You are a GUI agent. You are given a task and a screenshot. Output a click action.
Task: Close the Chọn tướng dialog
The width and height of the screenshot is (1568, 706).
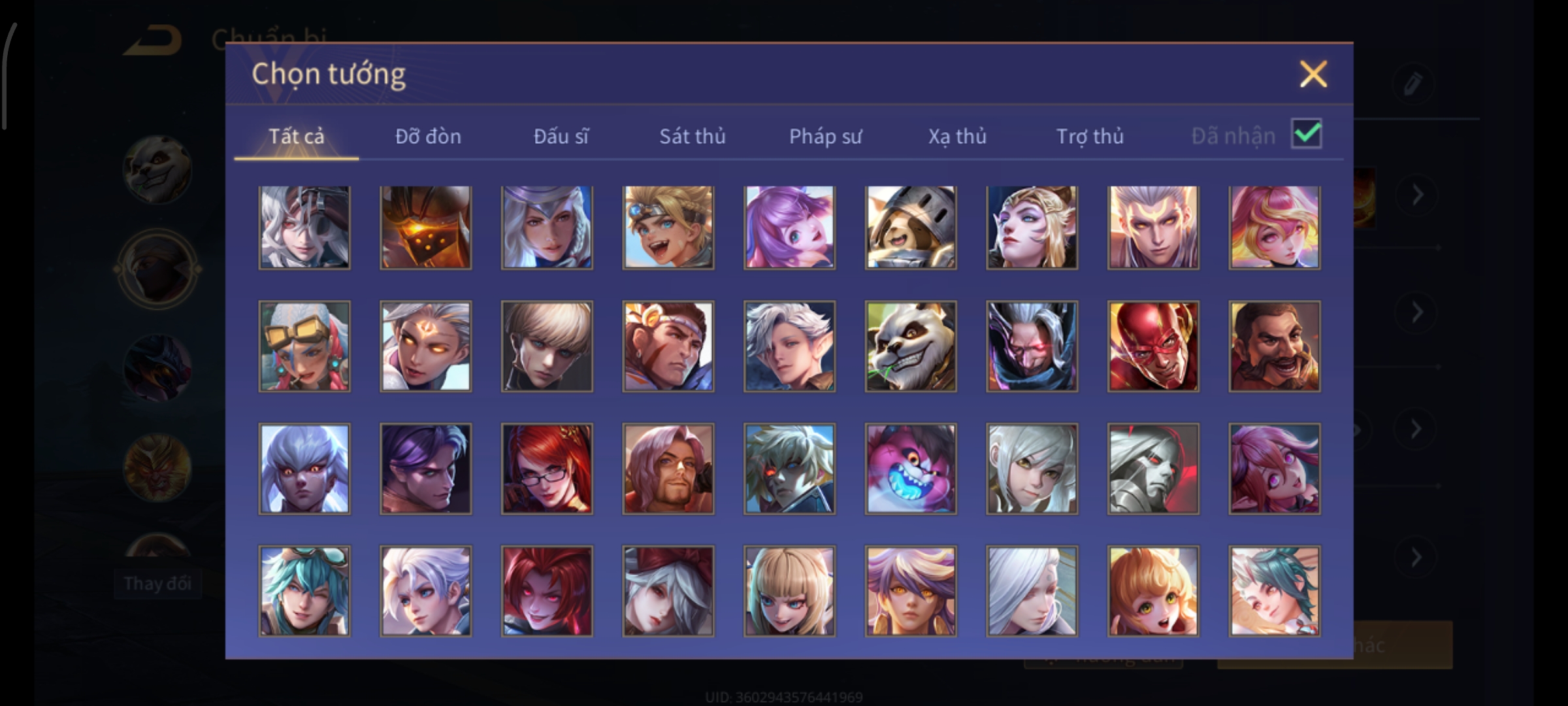pyautogui.click(x=1313, y=74)
